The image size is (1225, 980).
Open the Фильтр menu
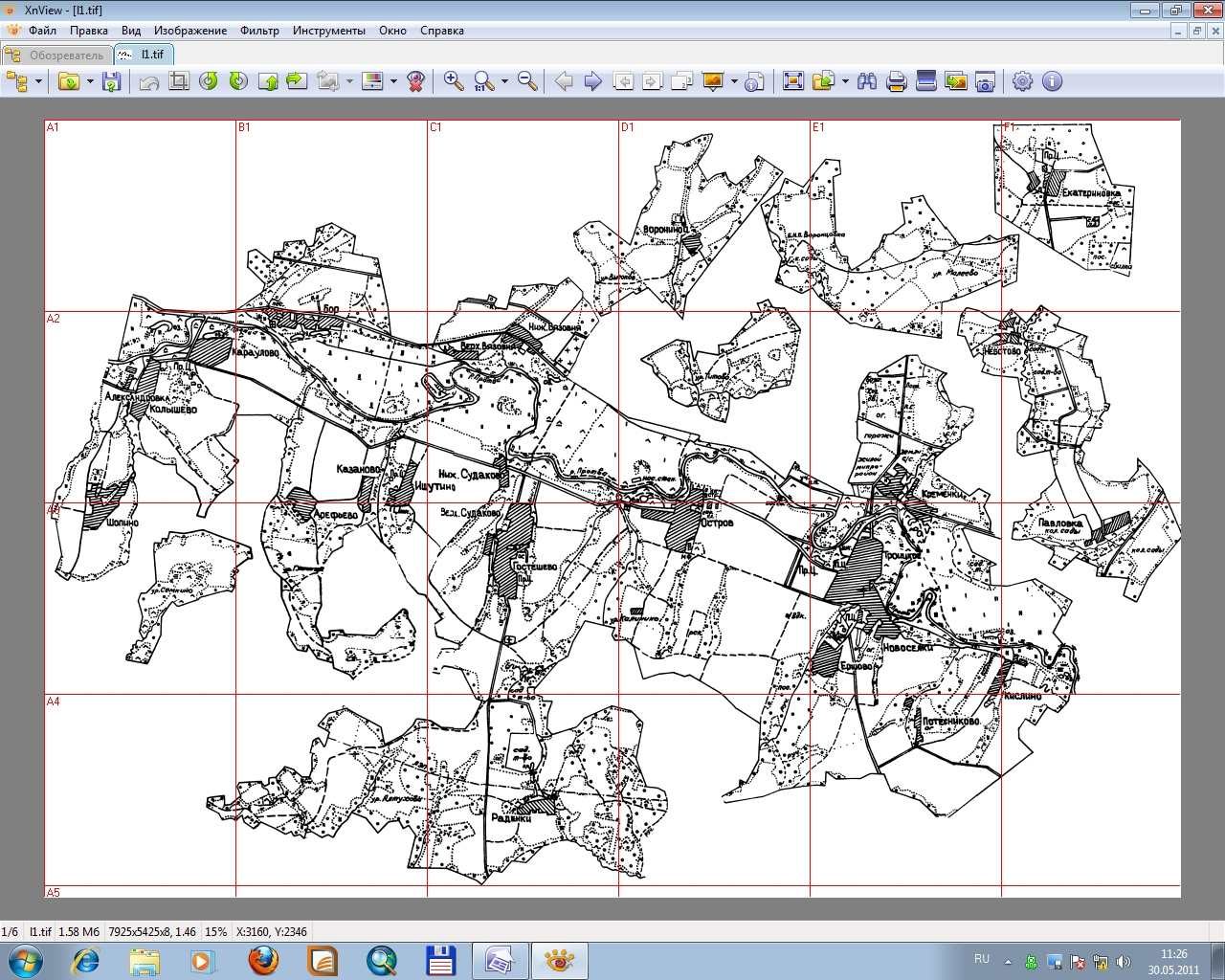(x=259, y=31)
